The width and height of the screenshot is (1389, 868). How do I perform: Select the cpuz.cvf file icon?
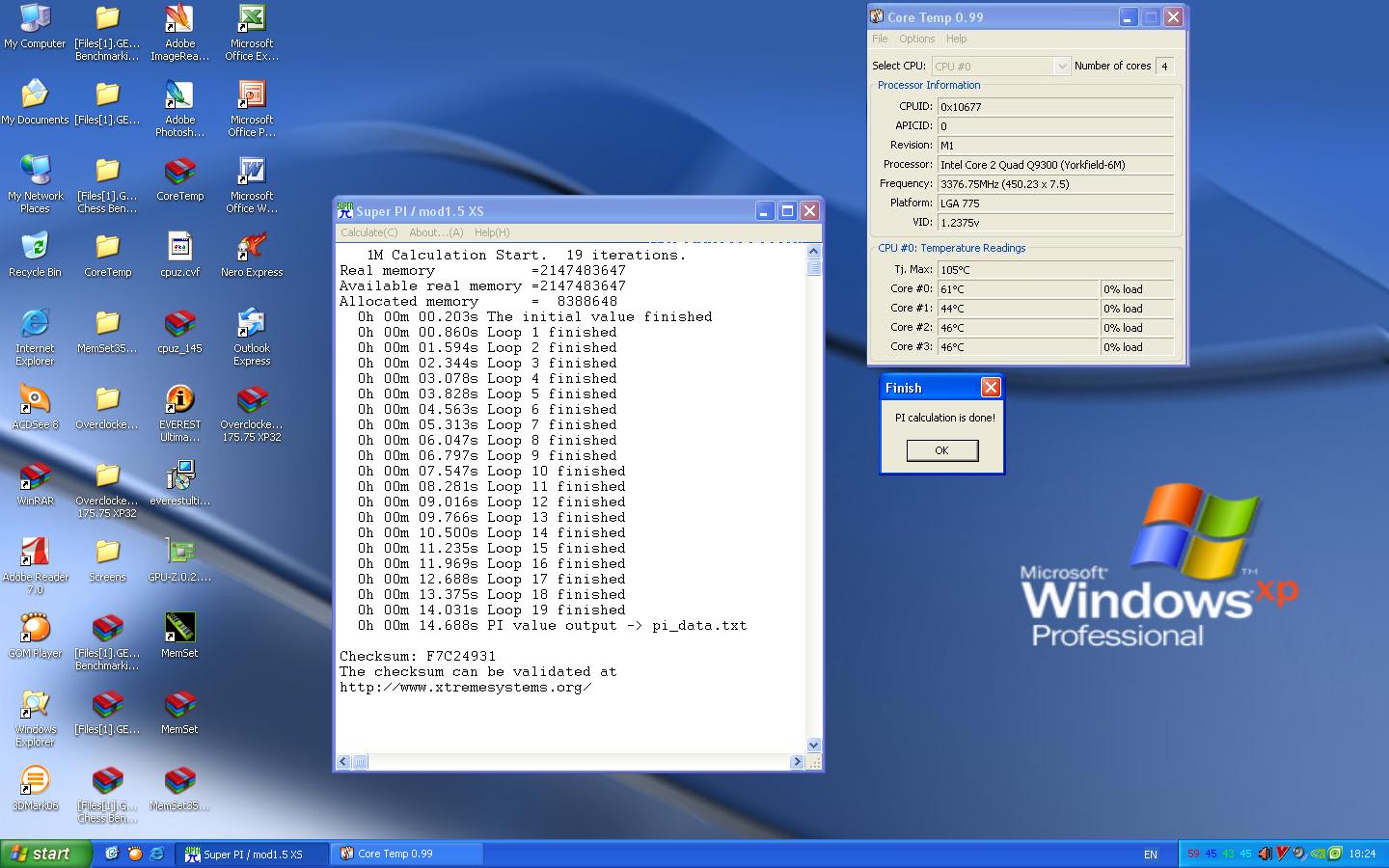pos(179,256)
